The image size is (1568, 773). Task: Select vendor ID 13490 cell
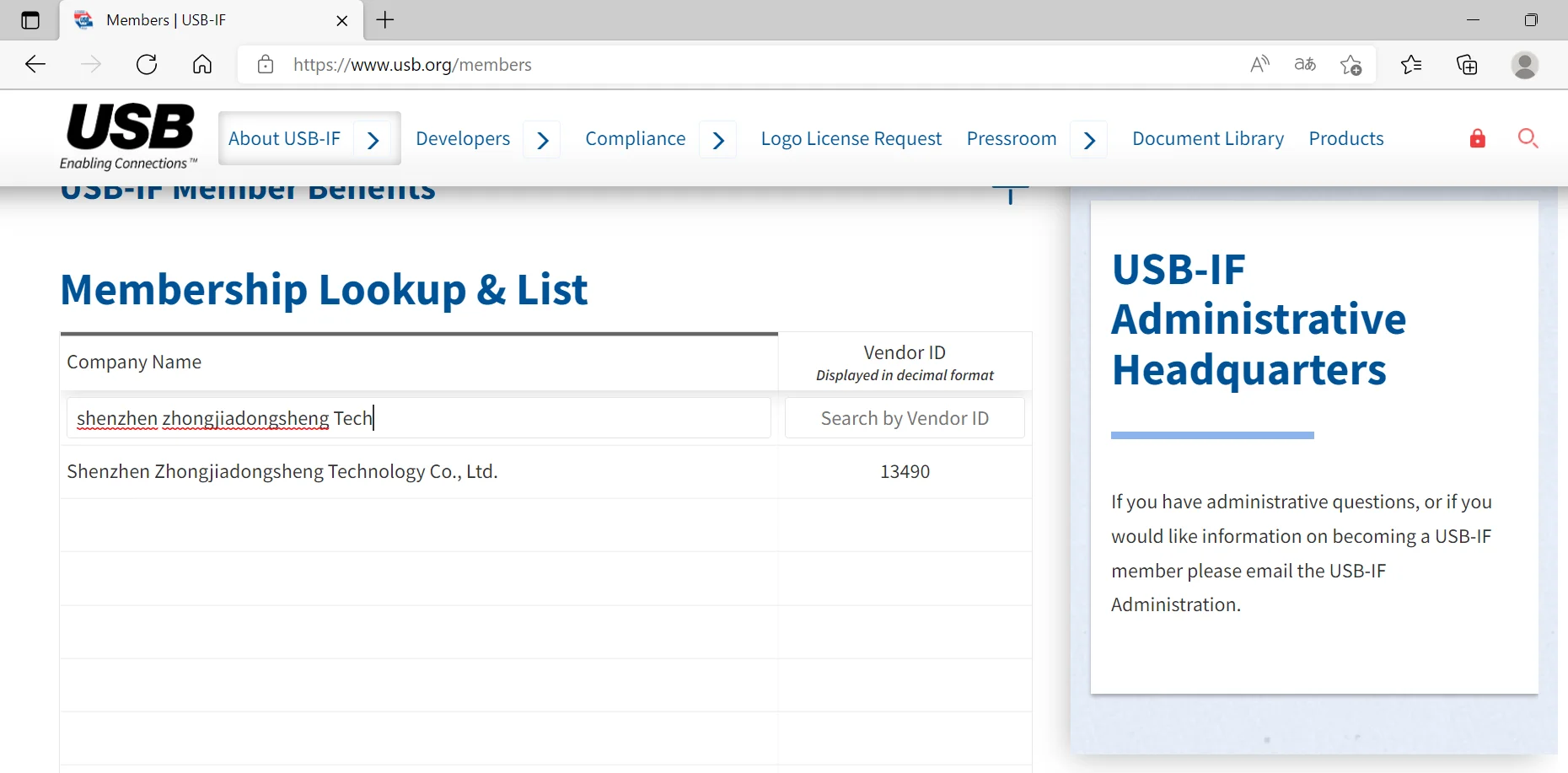point(905,471)
